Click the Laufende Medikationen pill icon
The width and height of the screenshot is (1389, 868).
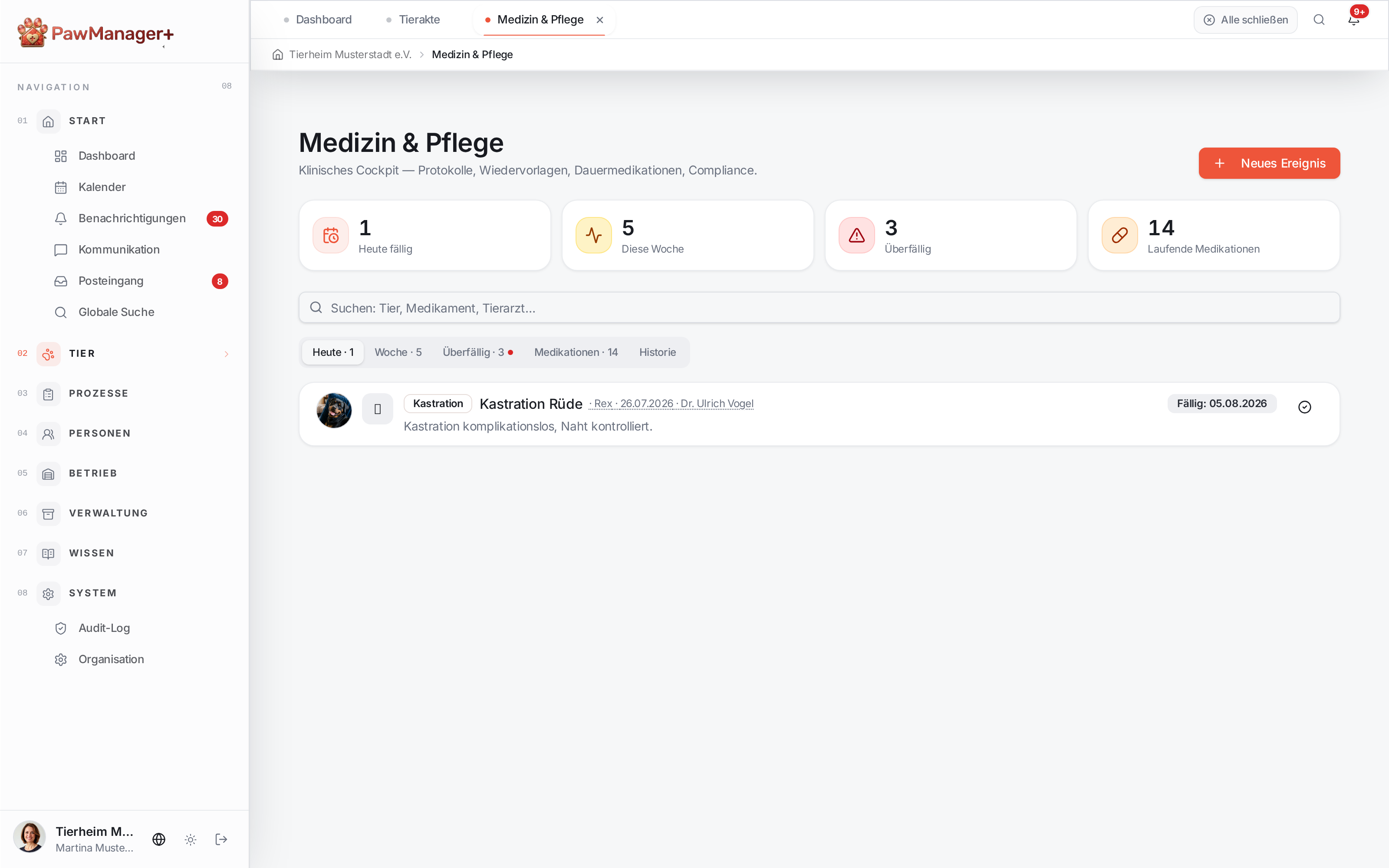pos(1119,235)
